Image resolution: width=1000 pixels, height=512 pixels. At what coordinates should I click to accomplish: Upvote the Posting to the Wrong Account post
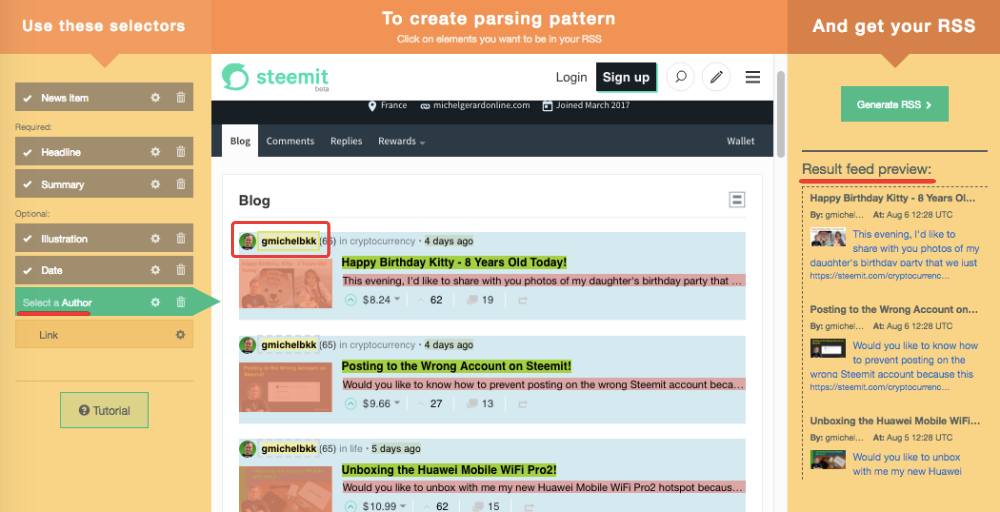click(x=350, y=403)
